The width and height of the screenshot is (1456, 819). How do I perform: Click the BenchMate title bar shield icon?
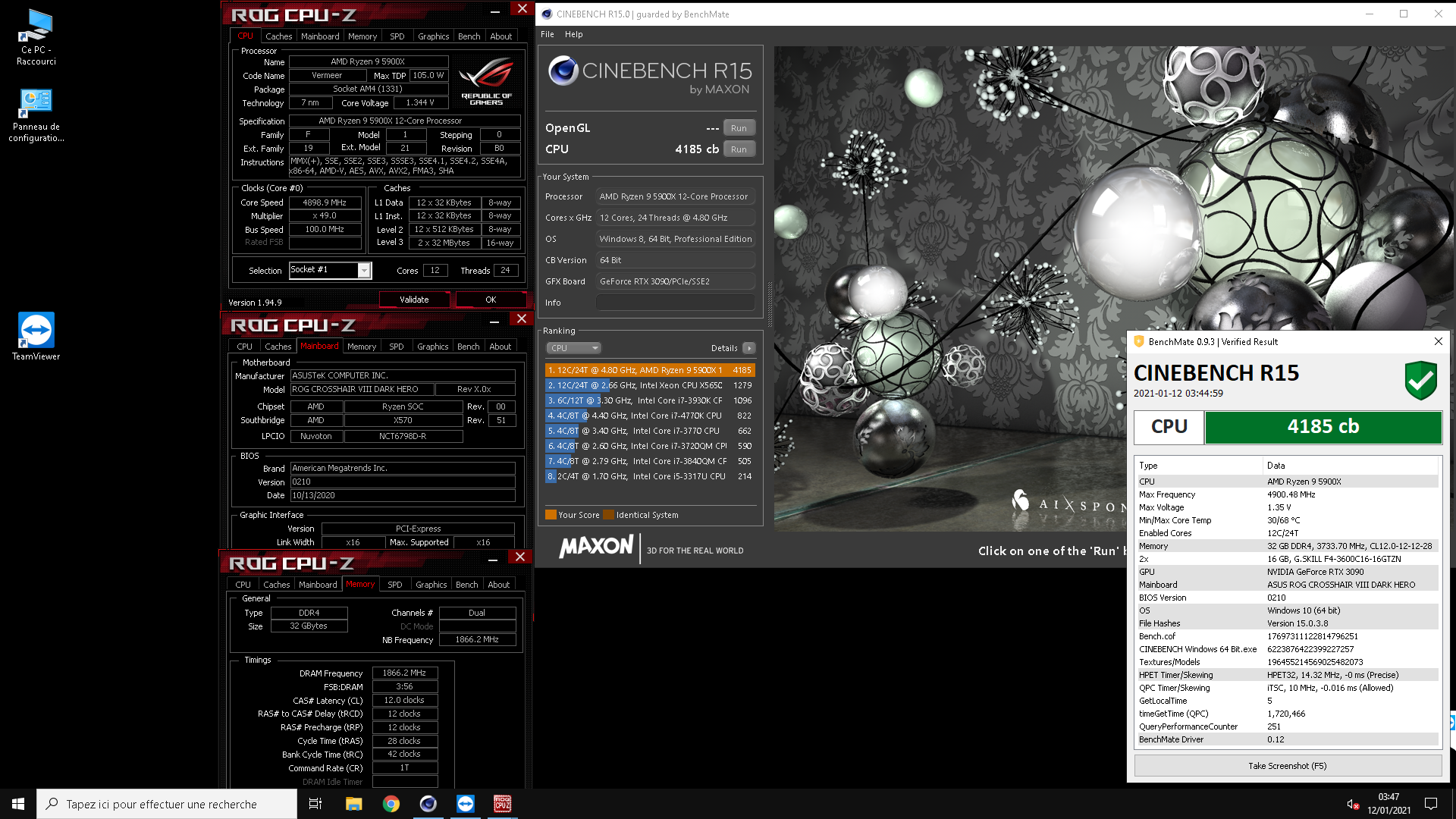point(1138,342)
